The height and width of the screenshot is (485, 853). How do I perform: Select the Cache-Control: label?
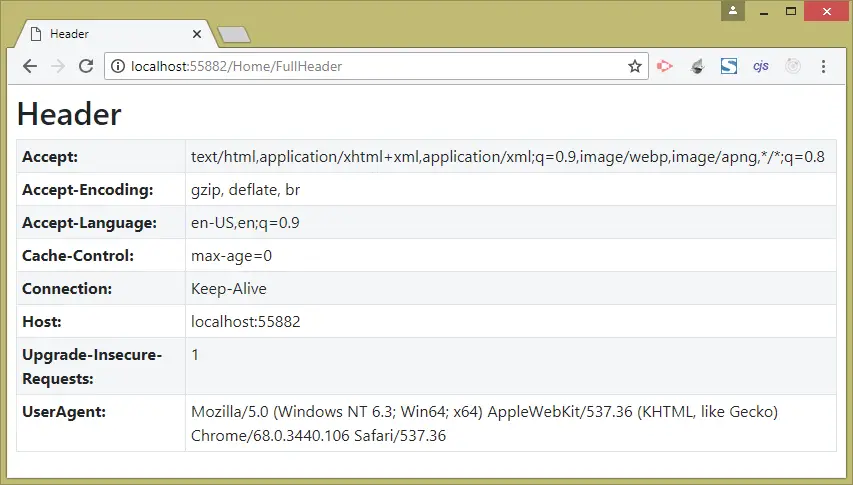(78, 256)
